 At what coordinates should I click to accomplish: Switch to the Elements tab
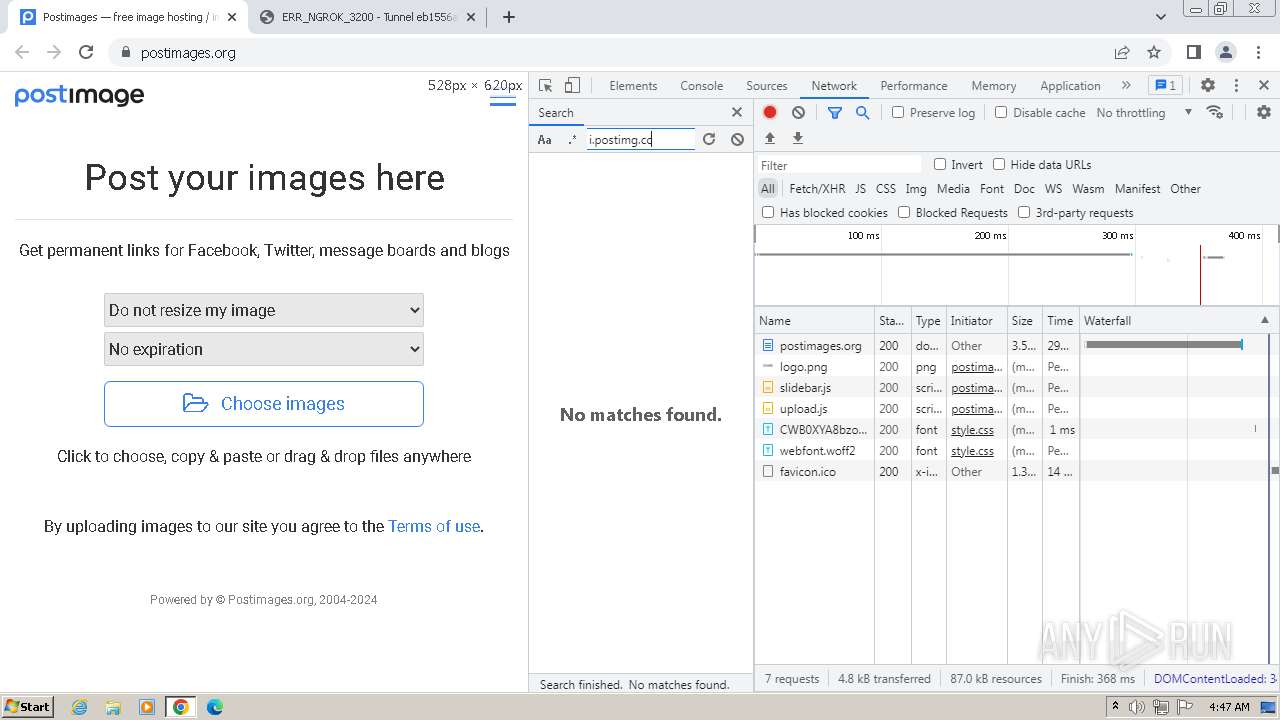coord(633,86)
